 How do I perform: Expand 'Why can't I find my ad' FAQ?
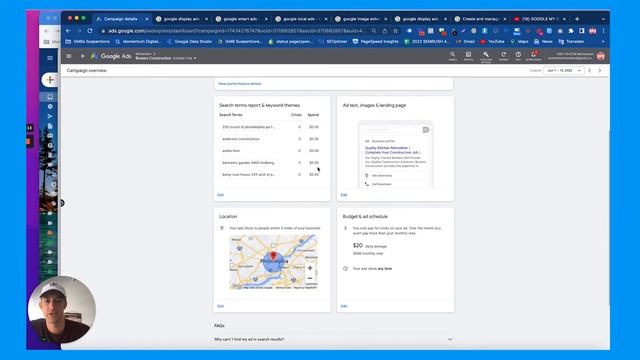tap(333, 339)
